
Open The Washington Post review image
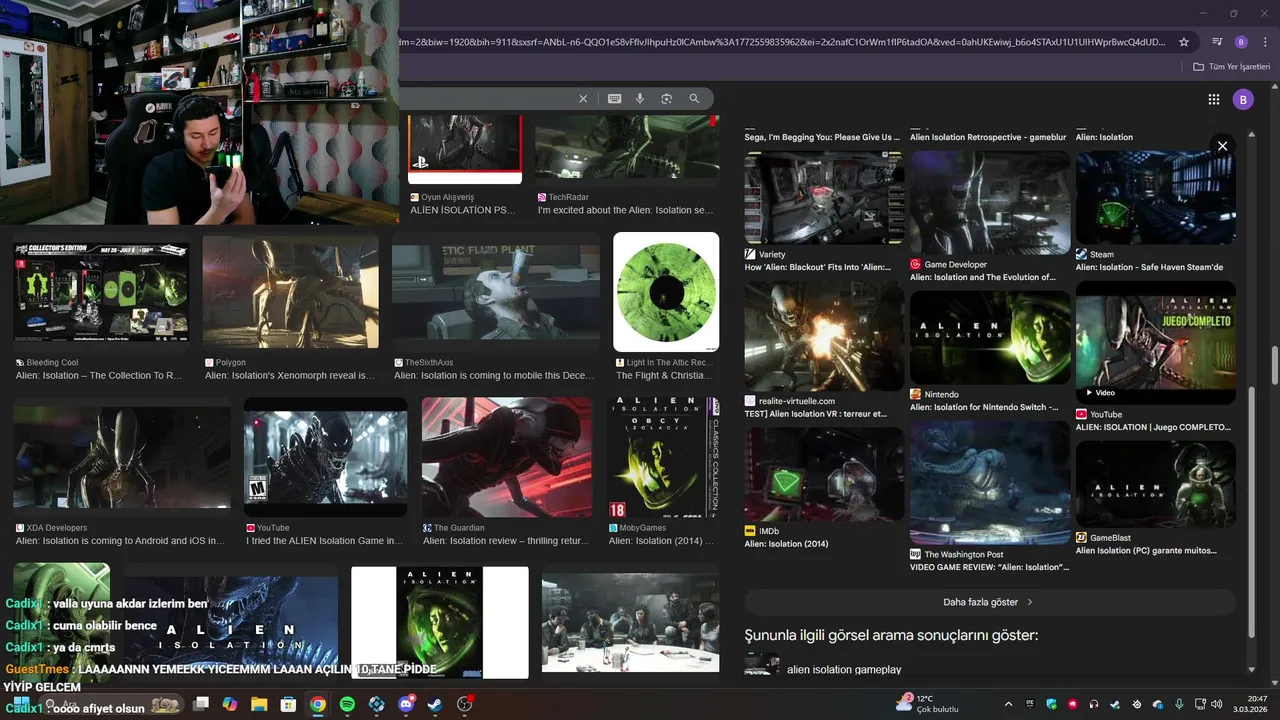pos(990,482)
